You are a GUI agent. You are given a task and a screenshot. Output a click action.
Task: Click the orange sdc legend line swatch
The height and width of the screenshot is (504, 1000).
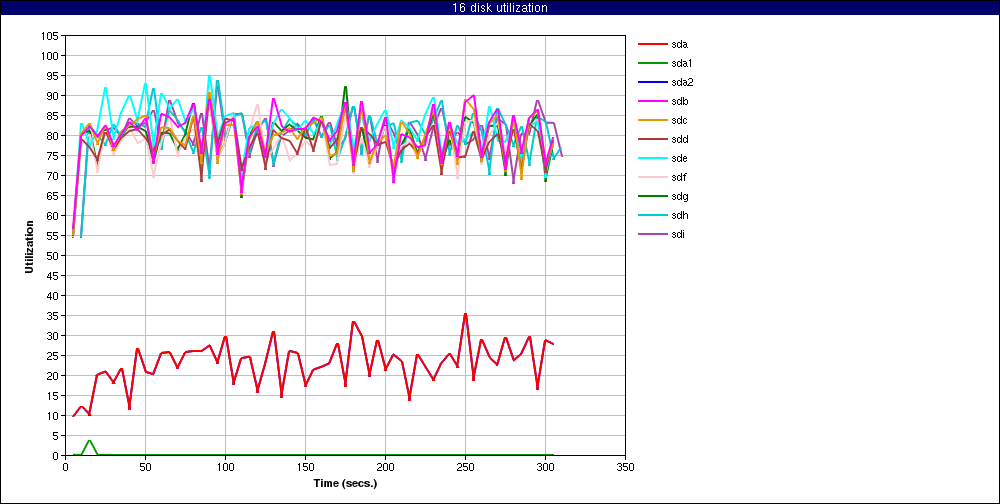[651, 121]
